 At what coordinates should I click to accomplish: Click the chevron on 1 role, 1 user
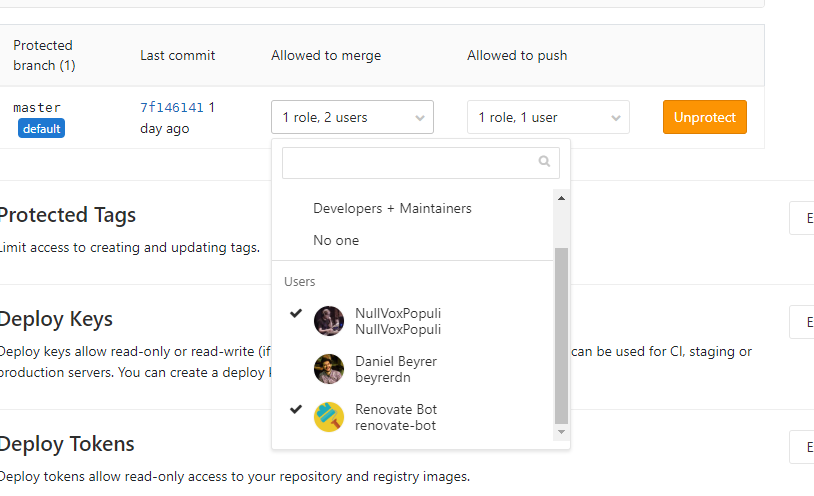click(616, 118)
